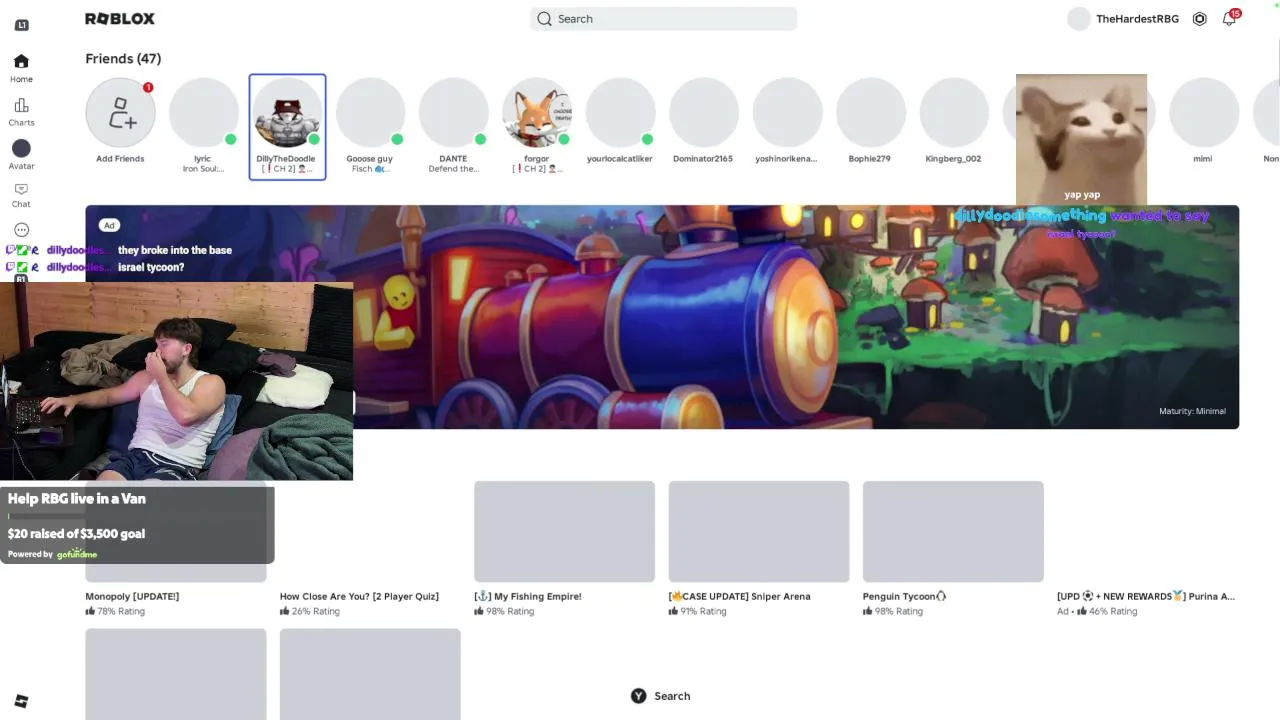
Task: Open DillyTheDoodle's friend avatar
Action: pyautogui.click(x=287, y=113)
